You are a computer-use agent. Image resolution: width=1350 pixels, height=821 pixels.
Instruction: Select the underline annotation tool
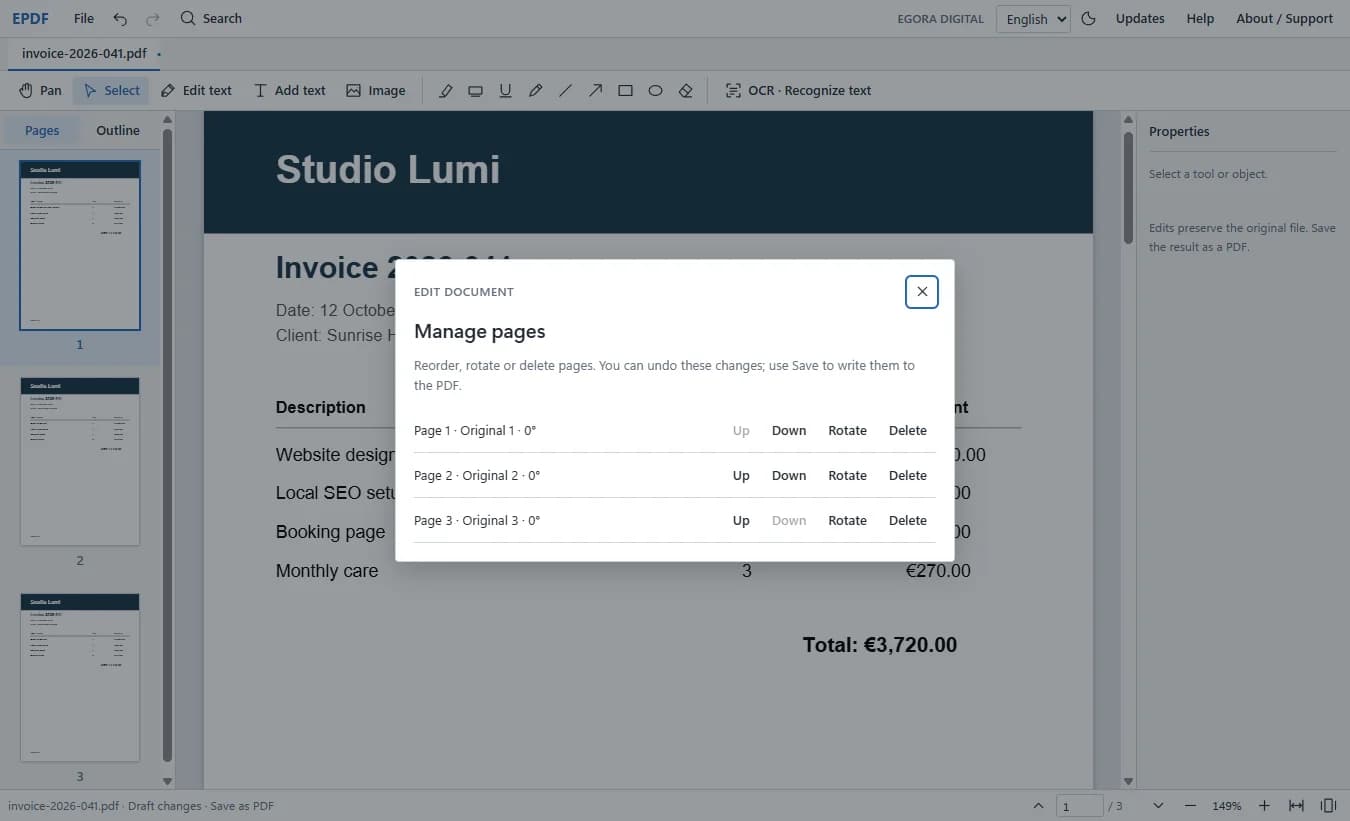[x=506, y=90]
